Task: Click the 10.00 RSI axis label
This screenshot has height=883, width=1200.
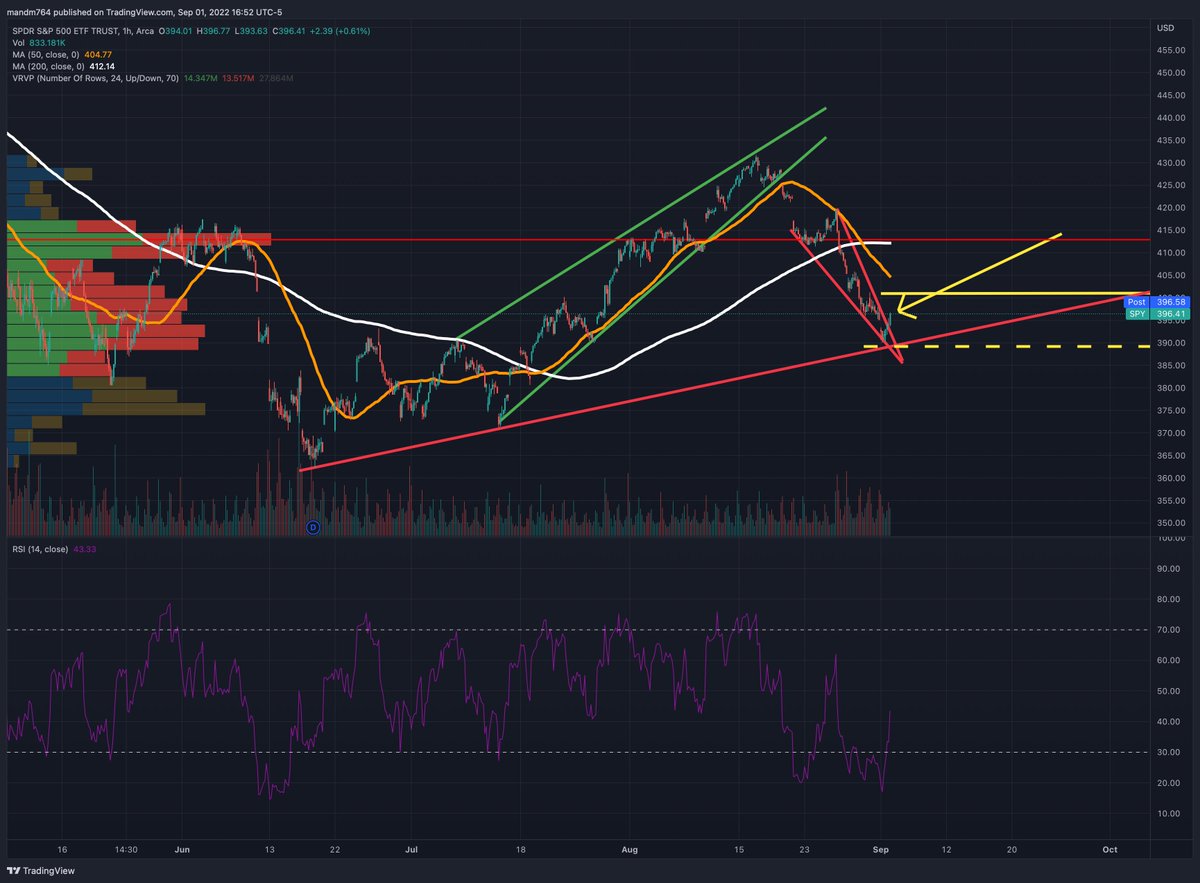Action: [x=1167, y=813]
